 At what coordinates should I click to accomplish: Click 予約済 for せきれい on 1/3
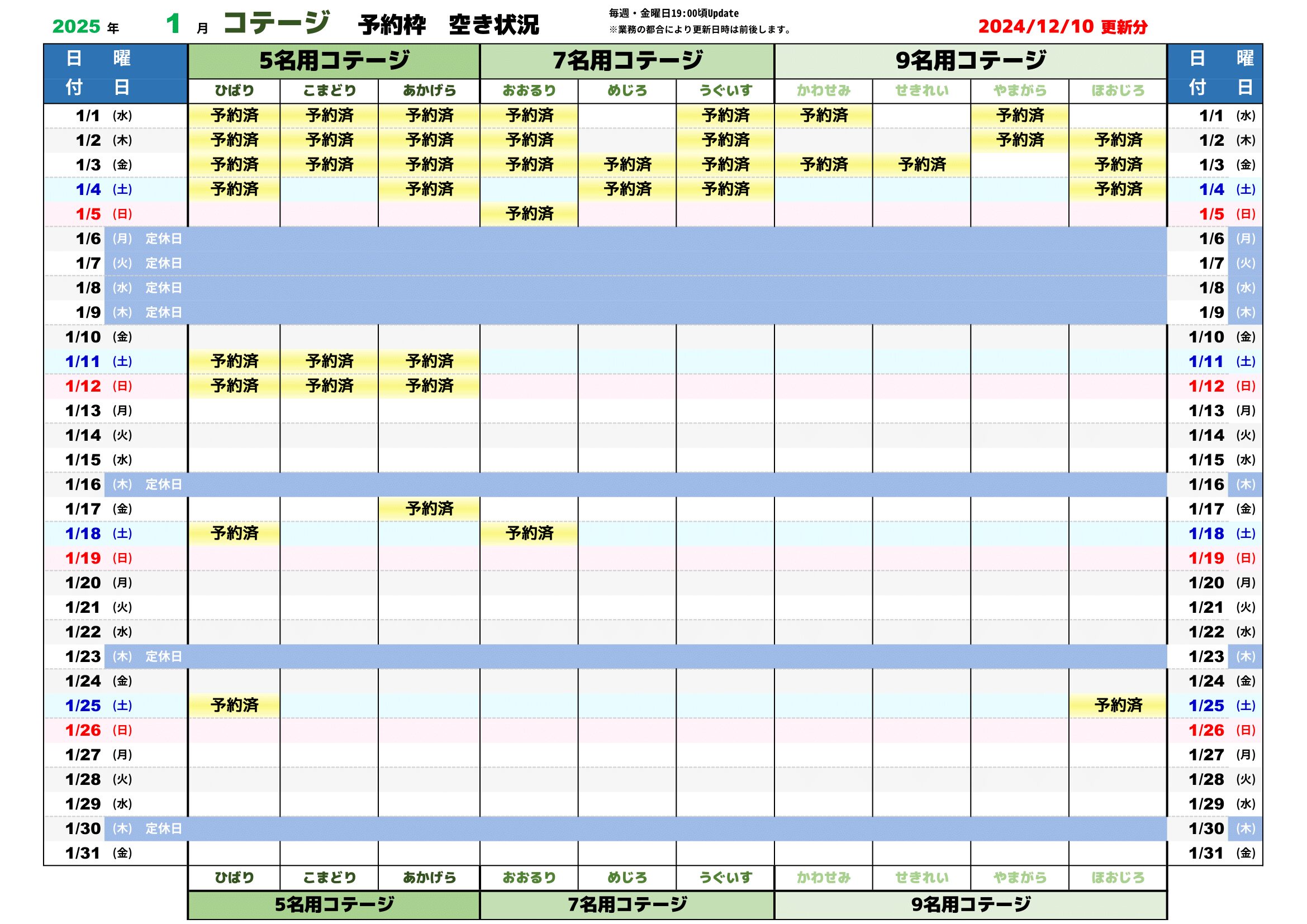[x=922, y=165]
